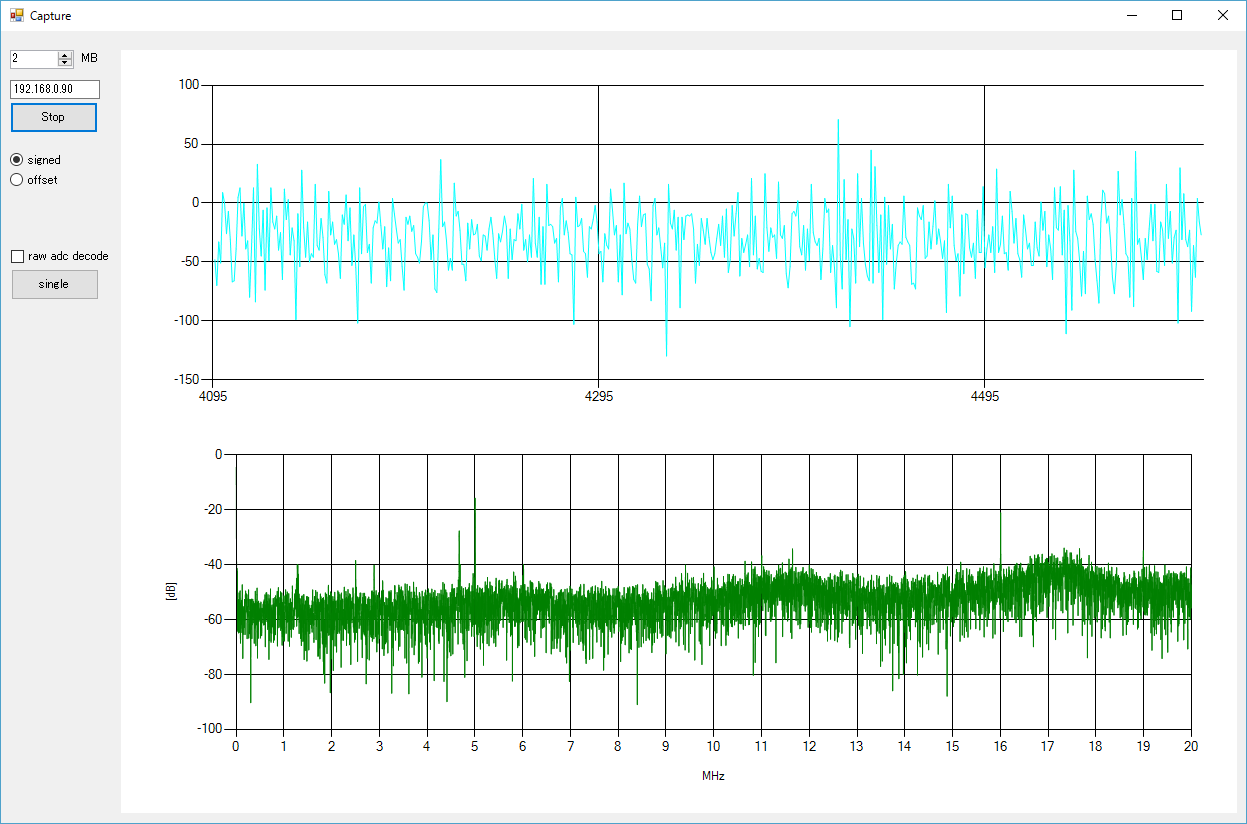Close the Capture window
The height and width of the screenshot is (824, 1247).
(x=1222, y=15)
